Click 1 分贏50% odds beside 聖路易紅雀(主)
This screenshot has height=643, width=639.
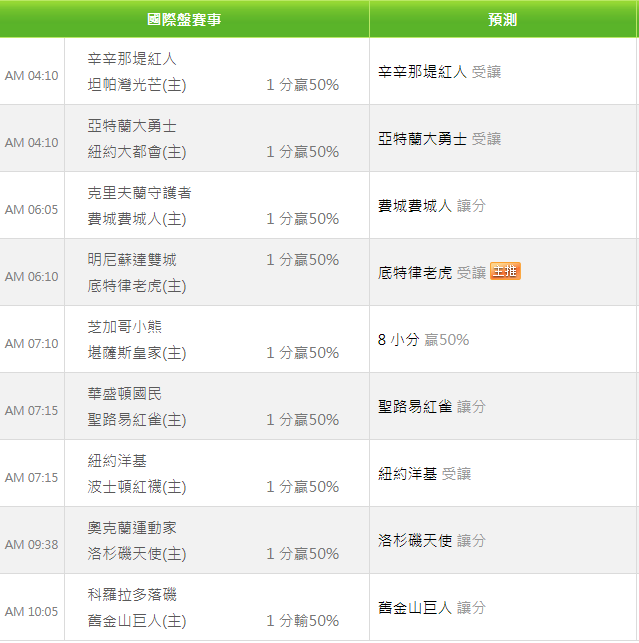tap(303, 420)
